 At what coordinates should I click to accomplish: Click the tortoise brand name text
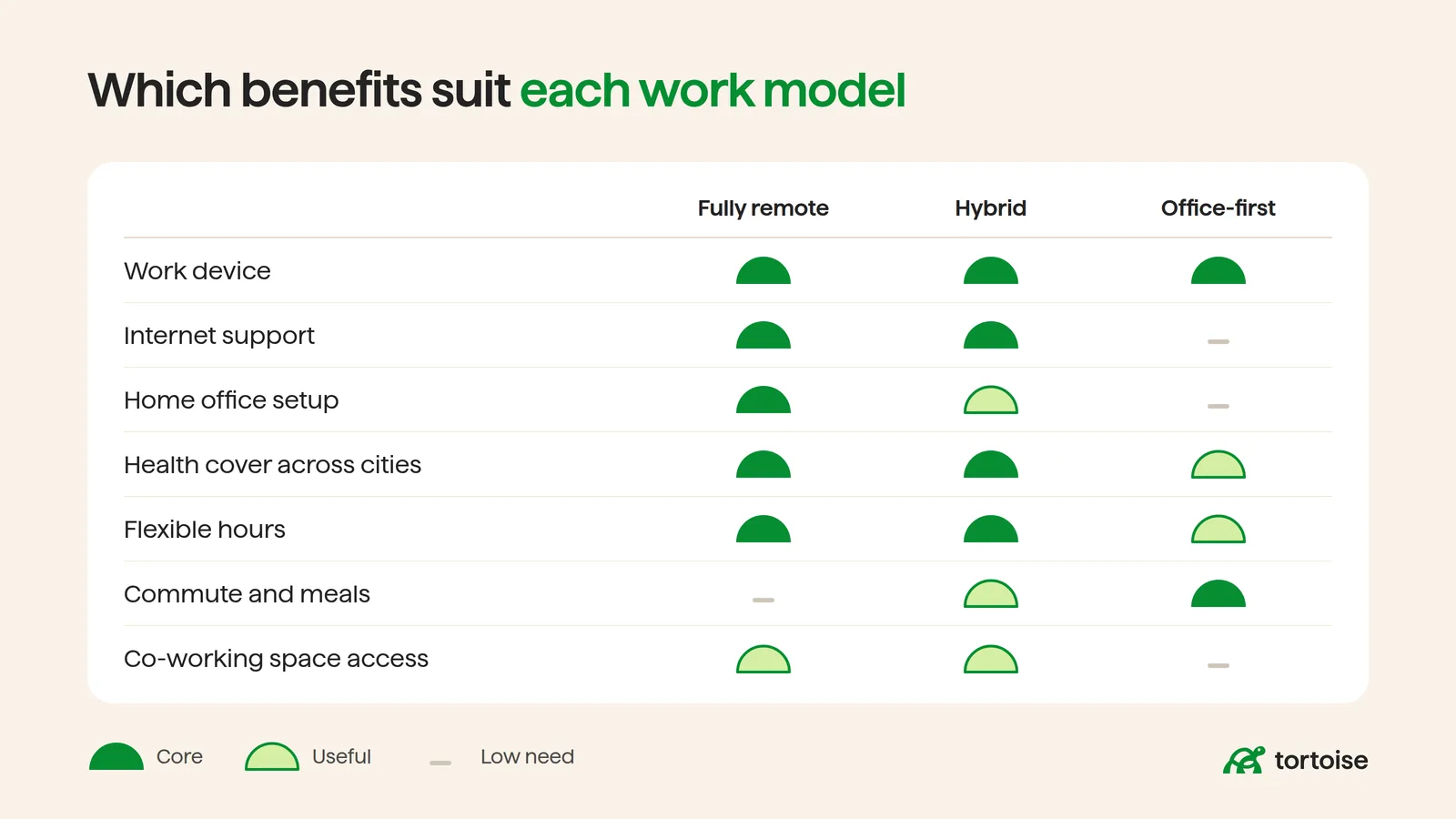[x=1321, y=761]
